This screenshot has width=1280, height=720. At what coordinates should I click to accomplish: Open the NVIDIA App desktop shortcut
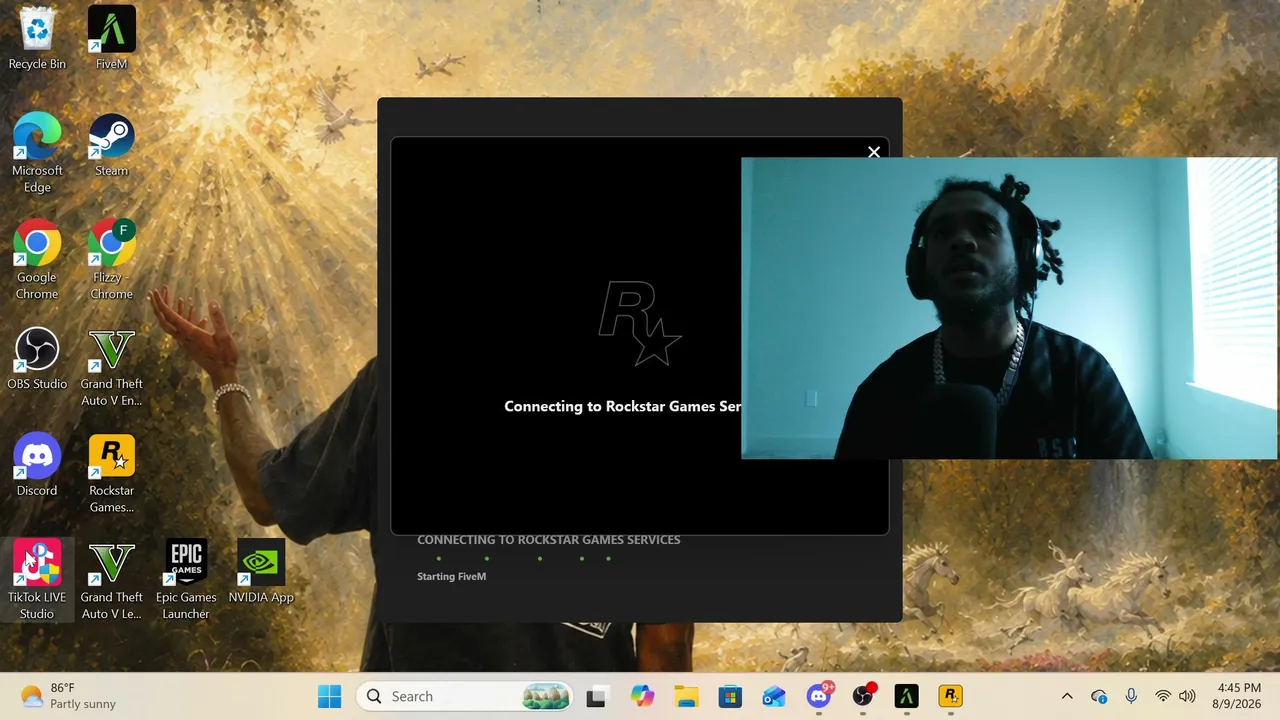coord(261,573)
